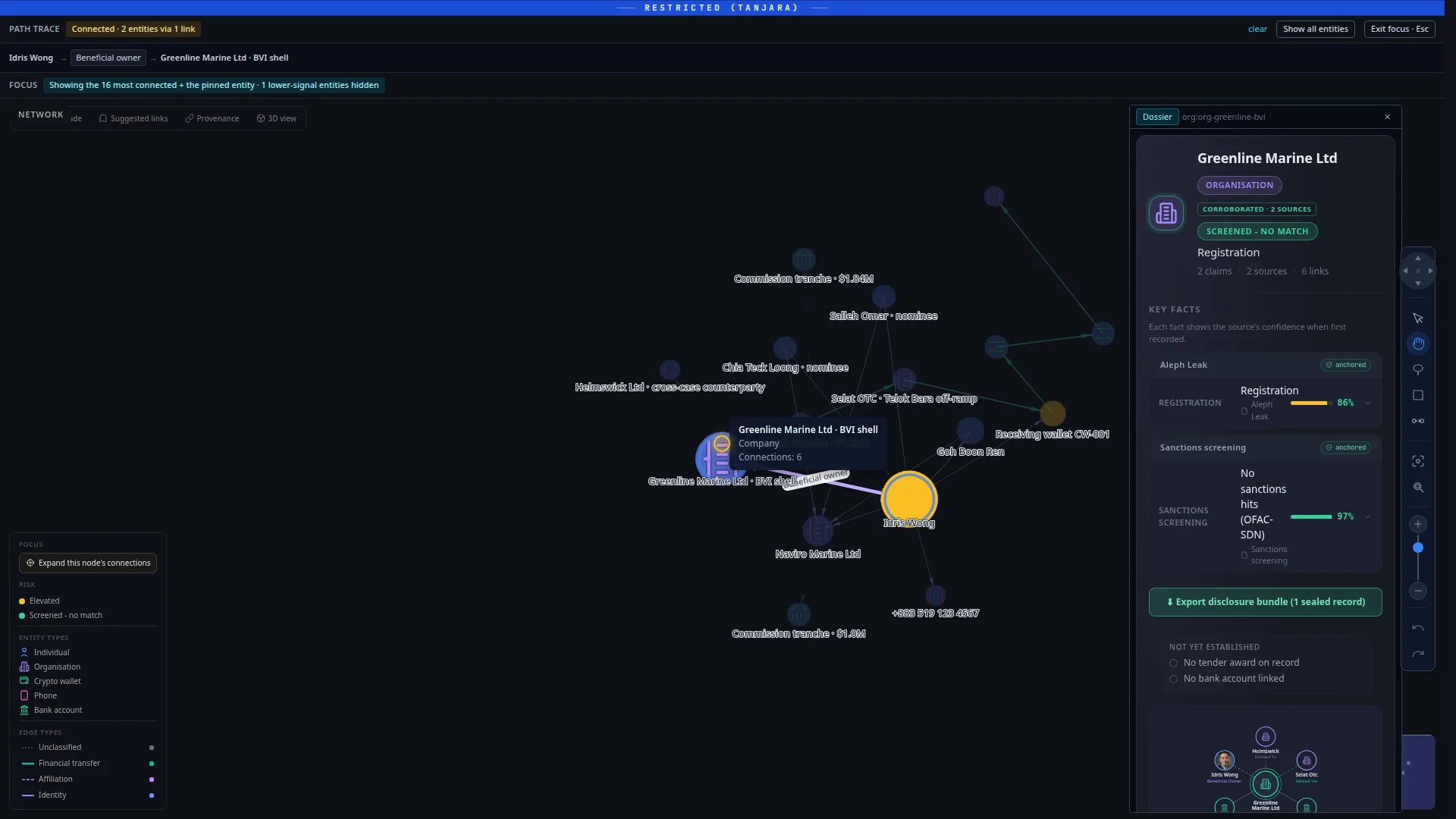Image resolution: width=1456 pixels, height=819 pixels.
Task: Select the Naviro Marine Ltd node
Action: tap(817, 530)
